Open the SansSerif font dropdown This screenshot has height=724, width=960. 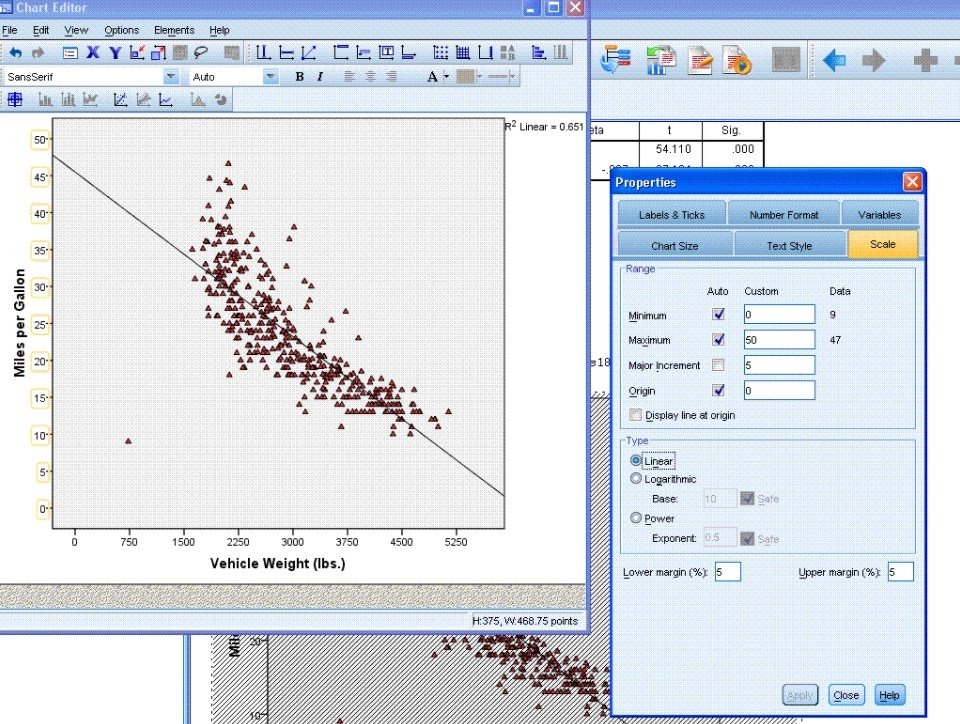point(171,76)
